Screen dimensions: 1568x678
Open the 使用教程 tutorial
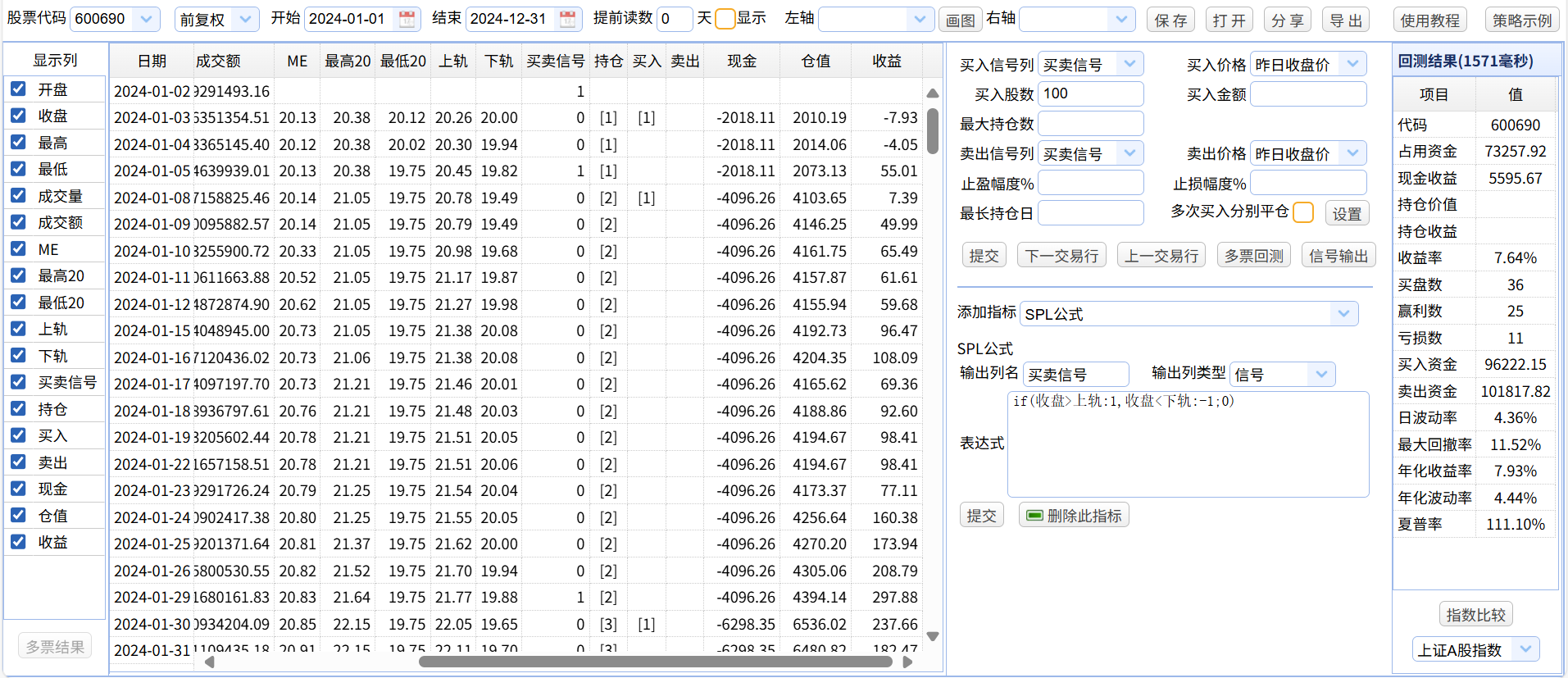coord(1429,20)
